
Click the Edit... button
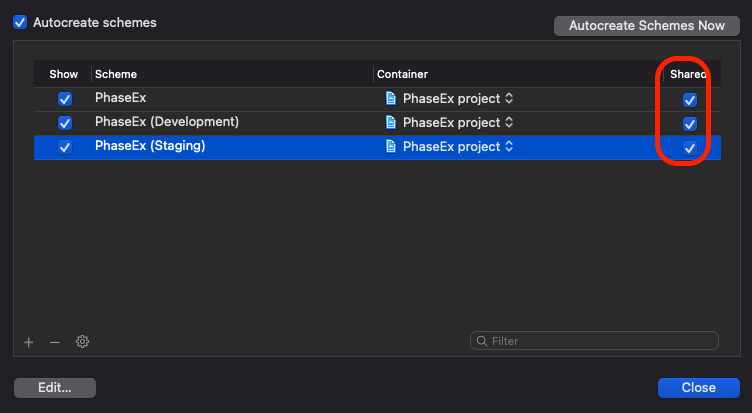(55, 388)
